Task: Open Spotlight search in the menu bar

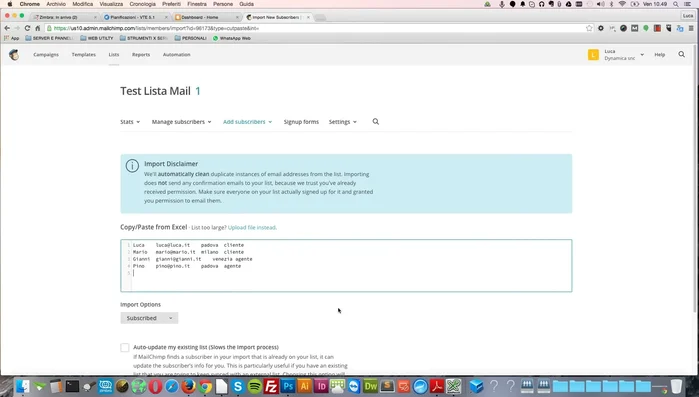Action: (676, 4)
